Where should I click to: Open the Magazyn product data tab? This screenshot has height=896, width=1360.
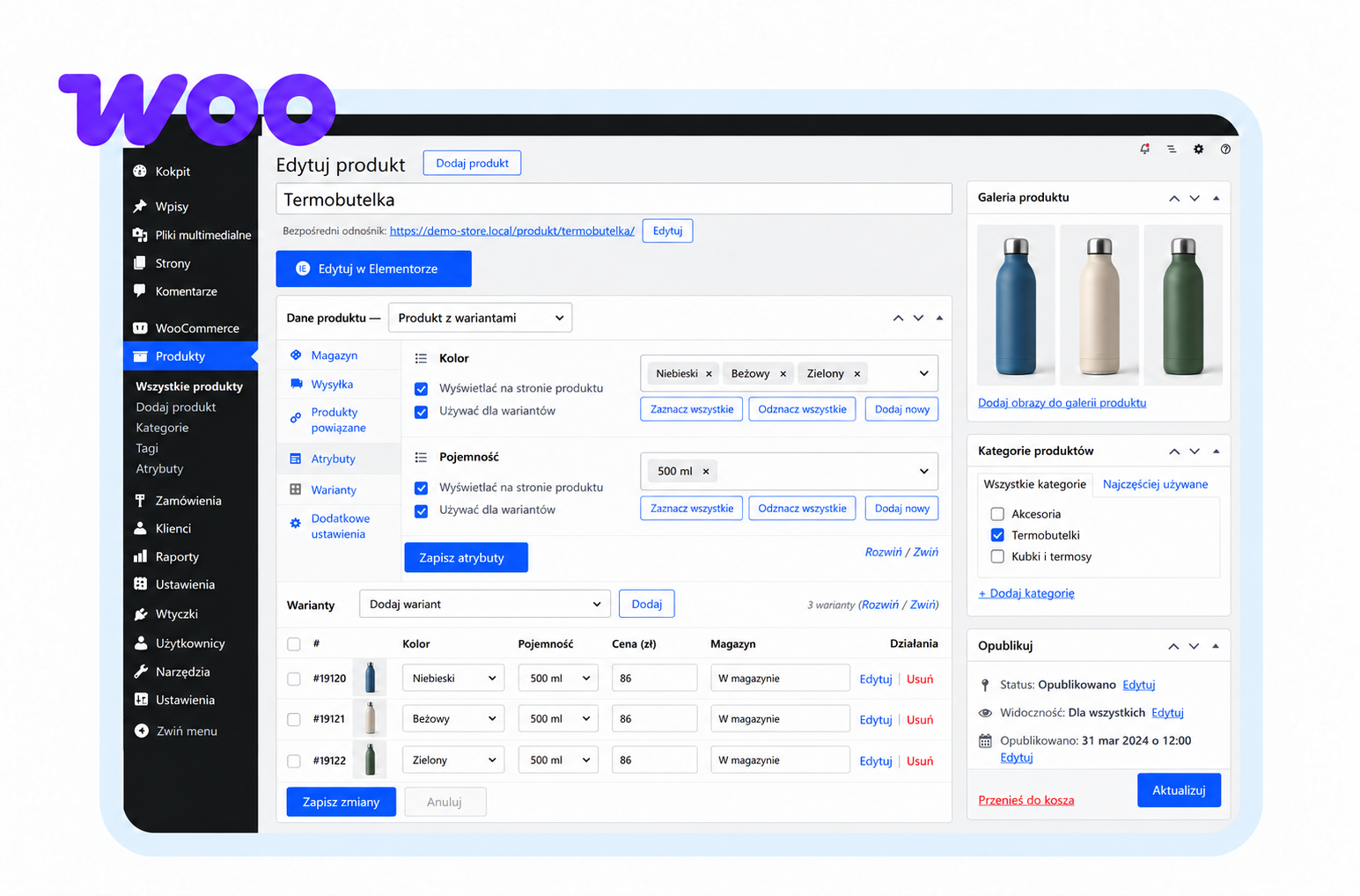click(x=334, y=356)
